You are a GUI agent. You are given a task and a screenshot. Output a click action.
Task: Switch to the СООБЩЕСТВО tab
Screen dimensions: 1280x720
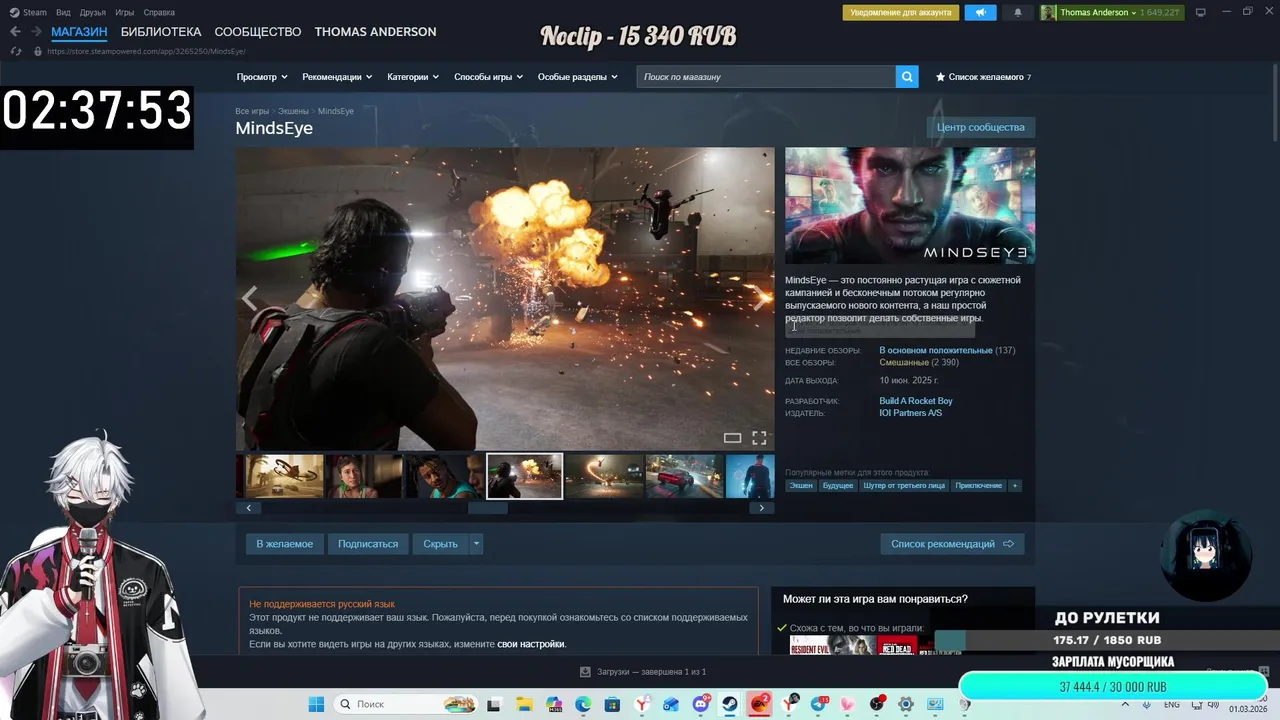[x=258, y=32]
